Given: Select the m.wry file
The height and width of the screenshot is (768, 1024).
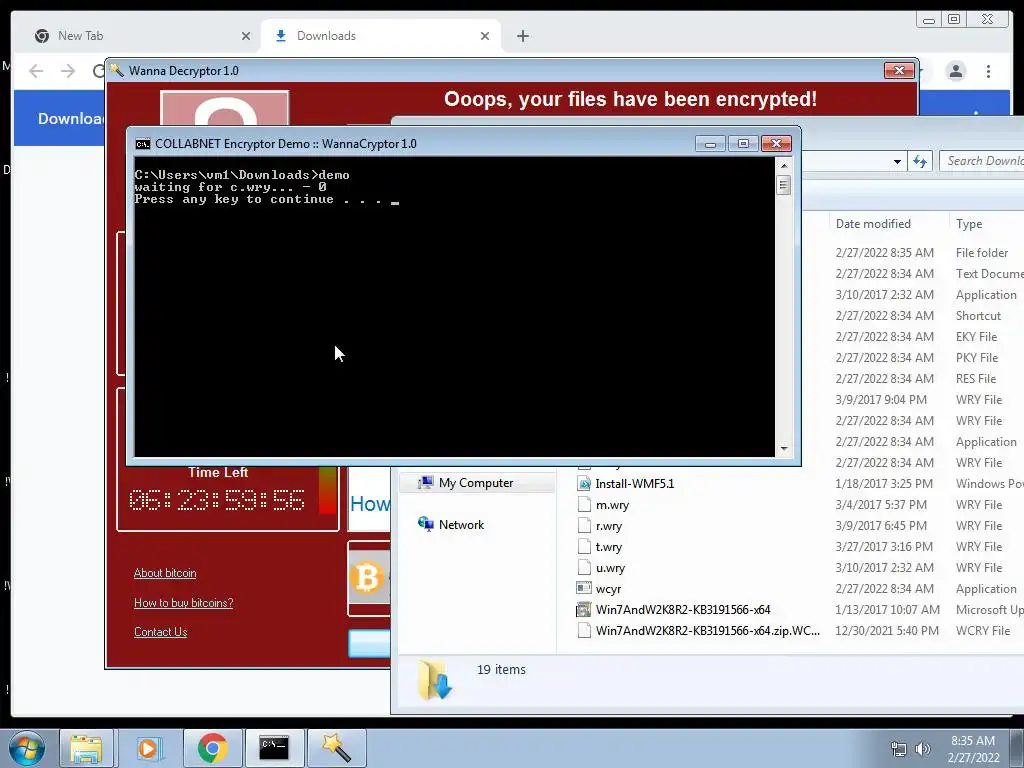Looking at the screenshot, I should tap(612, 505).
